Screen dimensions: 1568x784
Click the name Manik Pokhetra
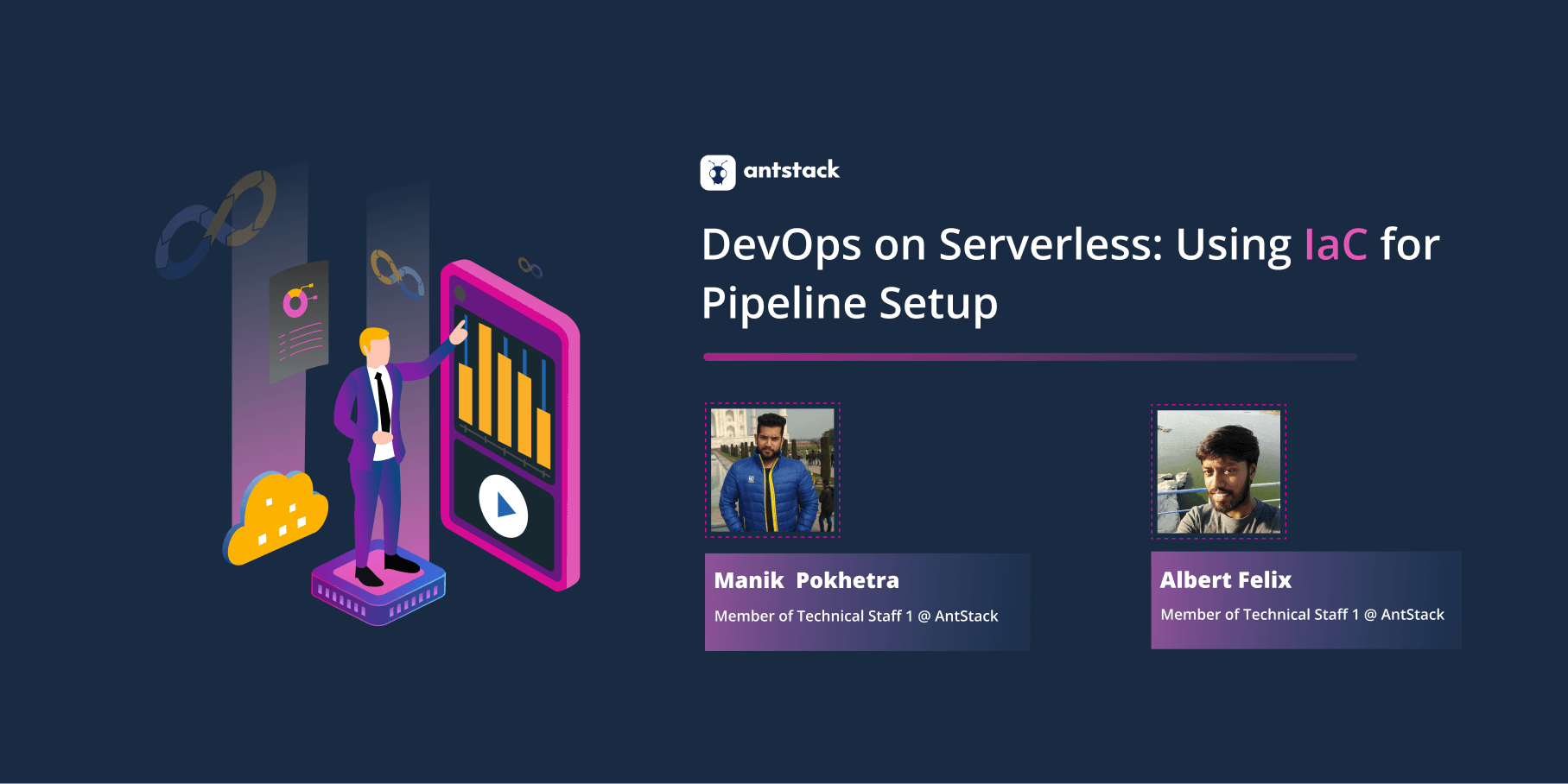pyautogui.click(x=805, y=580)
